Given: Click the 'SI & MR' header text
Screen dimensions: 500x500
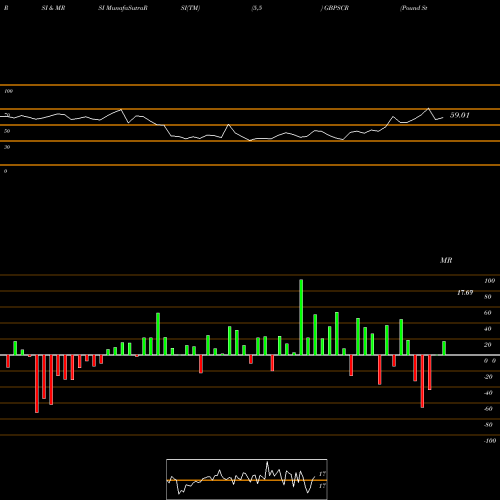Looking at the screenshot, I should (53, 8).
